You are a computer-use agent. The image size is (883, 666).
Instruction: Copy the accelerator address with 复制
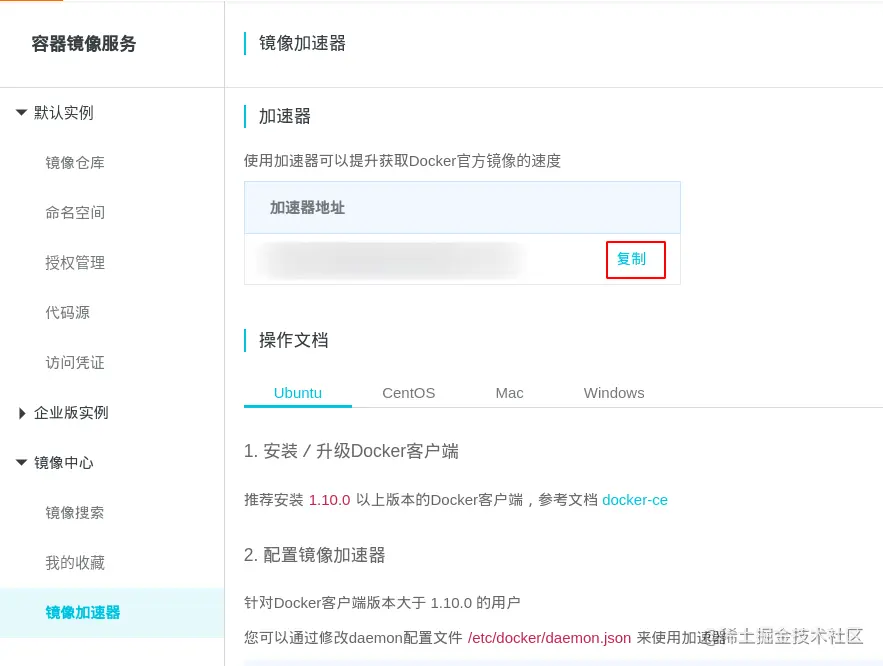[x=635, y=259]
